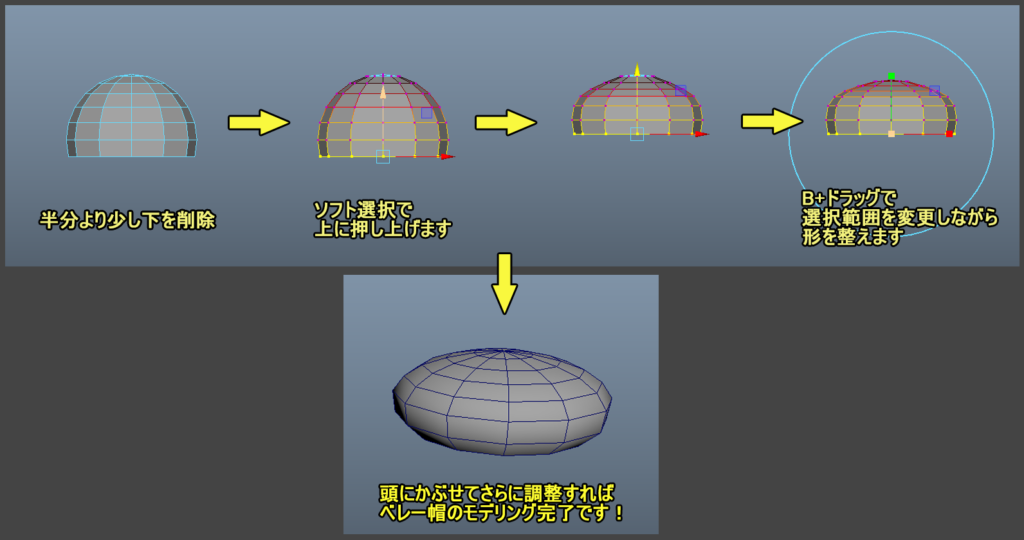Click the caption about B+ドラッグで選択範囲を変更
The image size is (1024, 540).
(900, 217)
